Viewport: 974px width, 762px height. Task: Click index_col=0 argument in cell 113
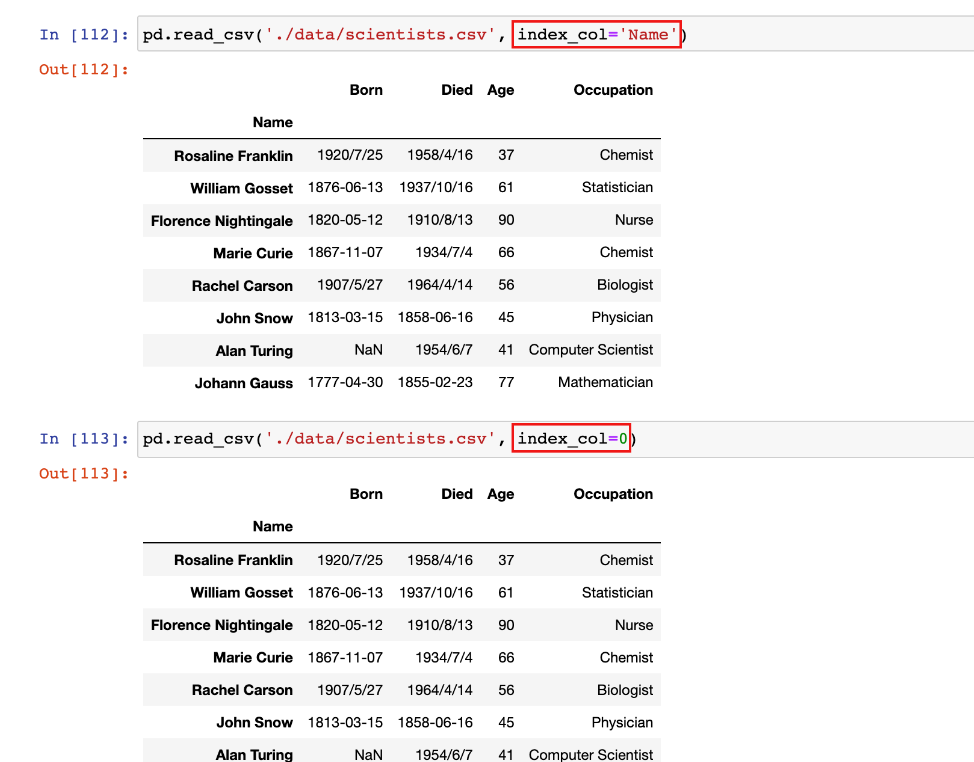click(x=571, y=438)
